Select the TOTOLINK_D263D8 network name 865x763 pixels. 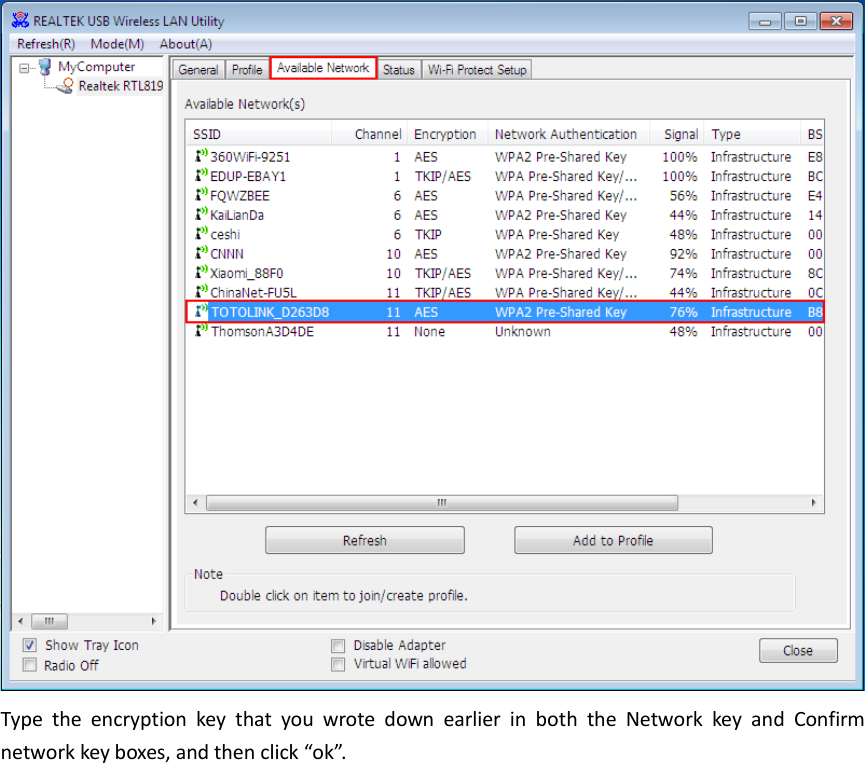pyautogui.click(x=270, y=312)
